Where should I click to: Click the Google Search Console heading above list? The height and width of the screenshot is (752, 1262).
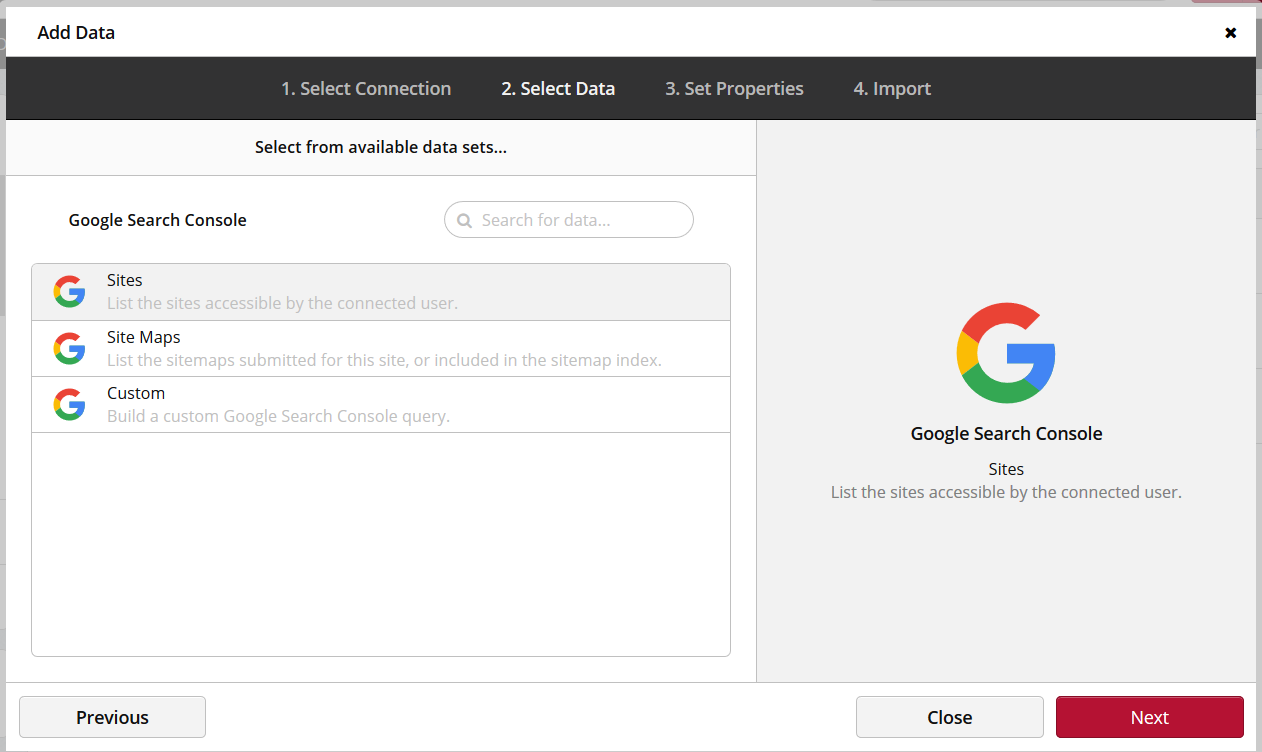click(158, 220)
